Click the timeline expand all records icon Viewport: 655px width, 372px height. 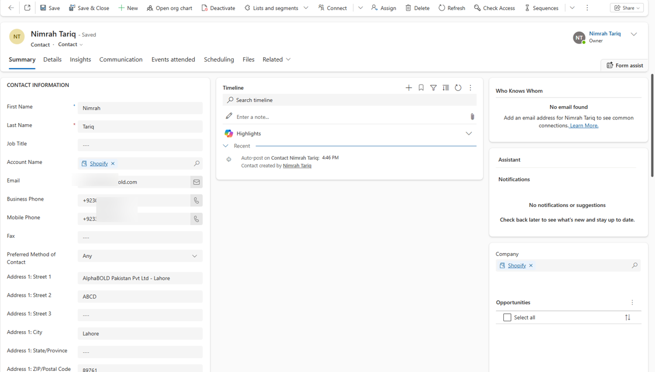(x=446, y=87)
